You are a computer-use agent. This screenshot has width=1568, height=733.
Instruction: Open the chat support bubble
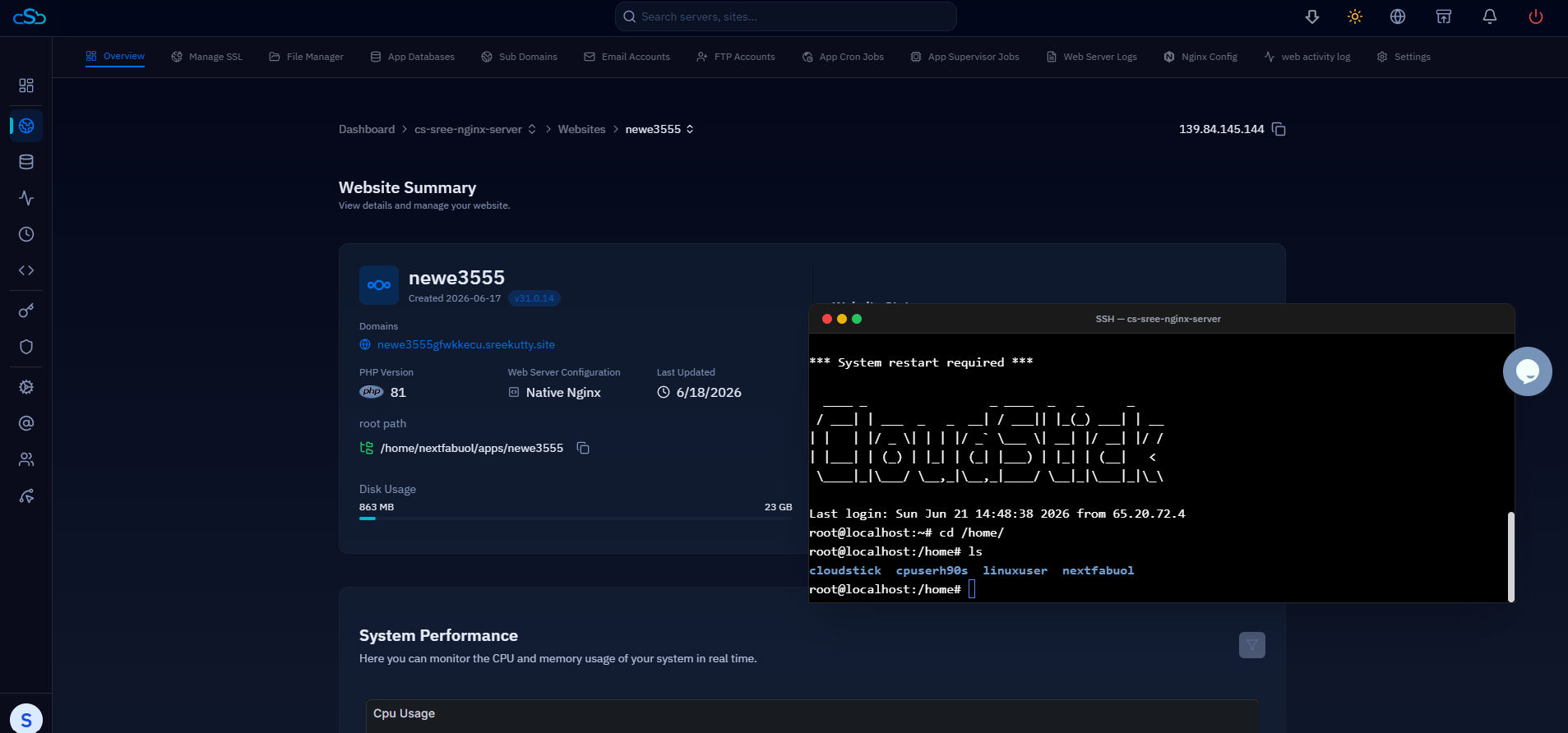(1528, 371)
